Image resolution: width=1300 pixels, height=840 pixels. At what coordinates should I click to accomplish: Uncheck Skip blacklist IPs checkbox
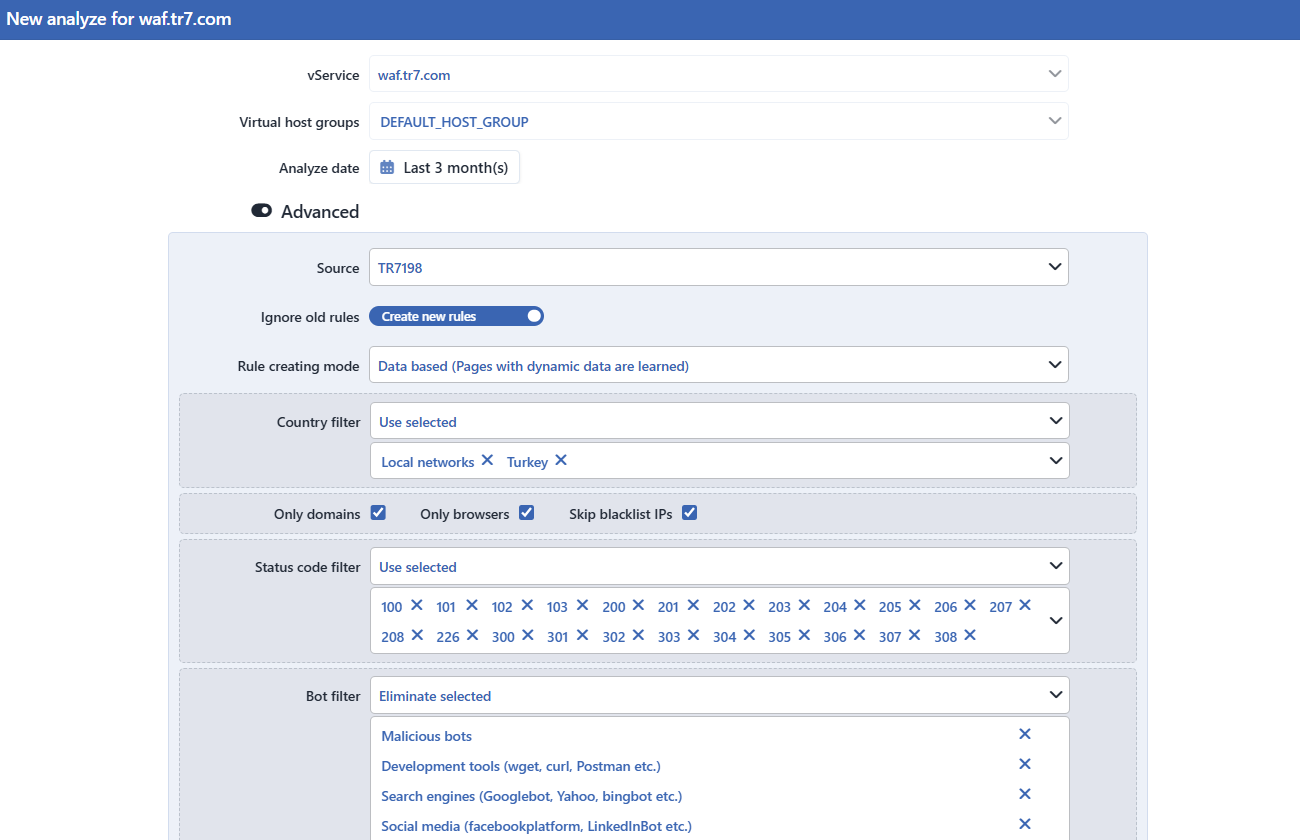[689, 513]
